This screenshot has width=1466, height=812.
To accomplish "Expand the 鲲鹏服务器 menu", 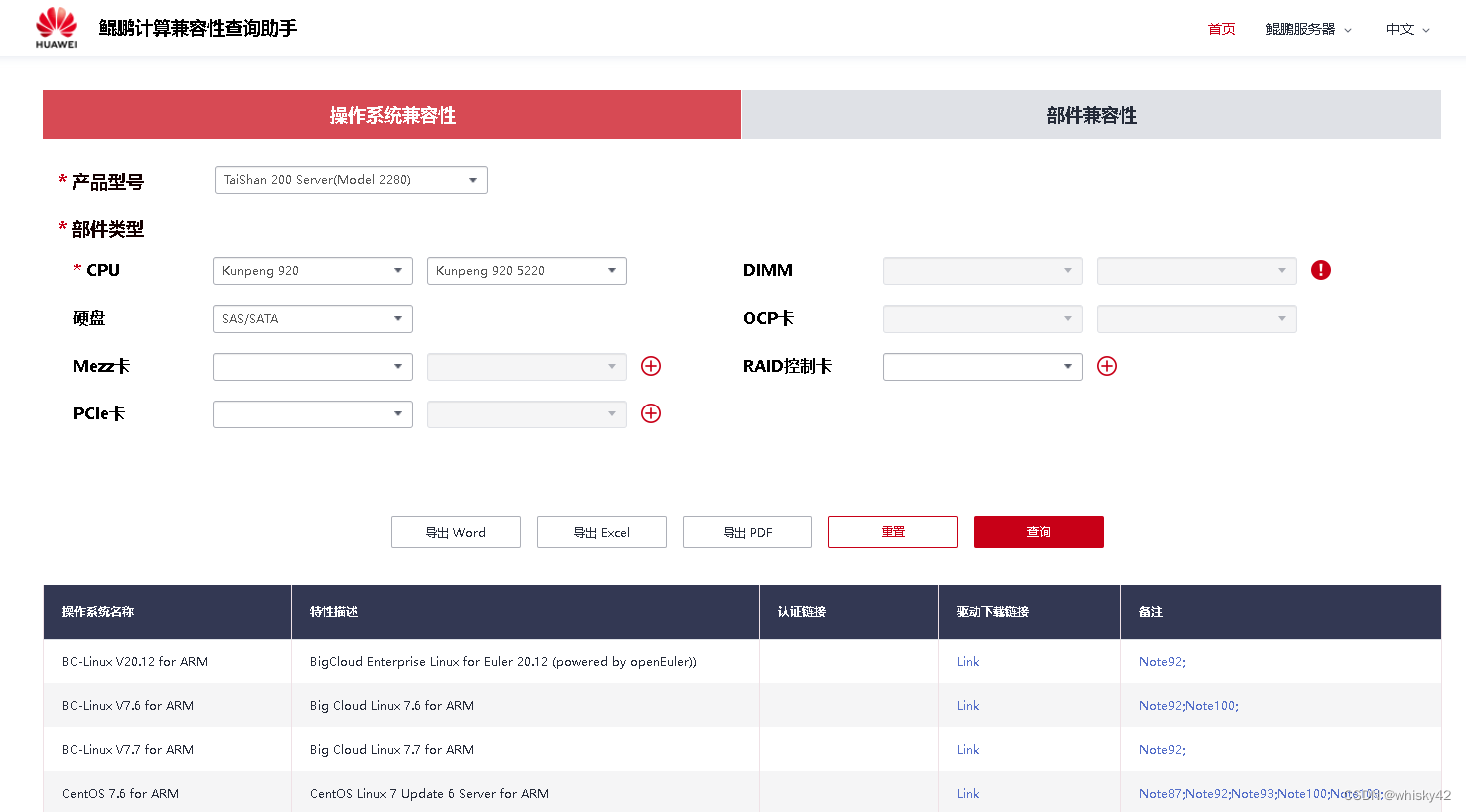I will pyautogui.click(x=1308, y=29).
